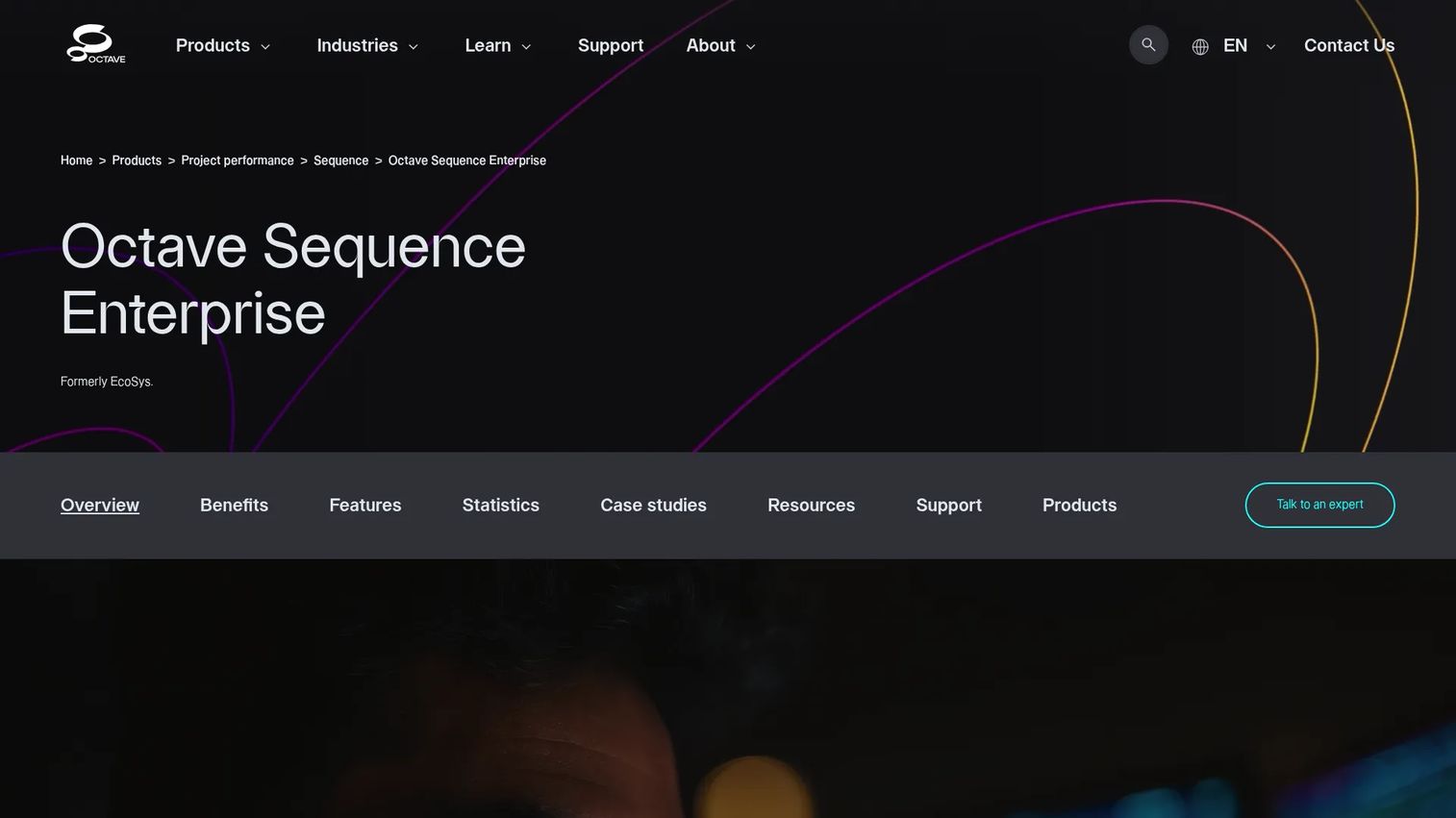Viewport: 1456px width, 818px height.
Task: Open the EN language dropdown arrow
Action: [x=1270, y=47]
